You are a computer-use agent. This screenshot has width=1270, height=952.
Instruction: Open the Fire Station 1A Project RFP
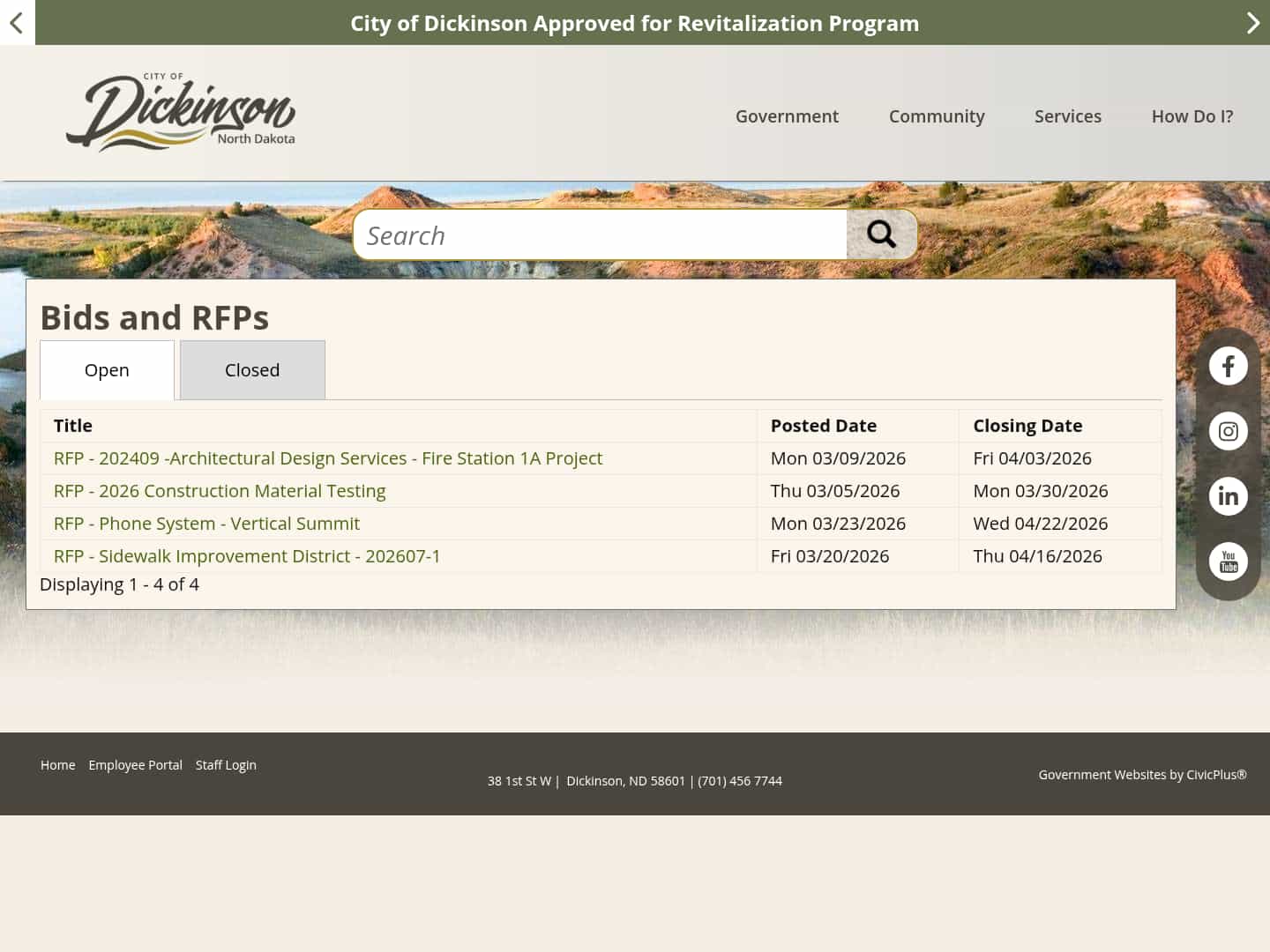click(327, 457)
